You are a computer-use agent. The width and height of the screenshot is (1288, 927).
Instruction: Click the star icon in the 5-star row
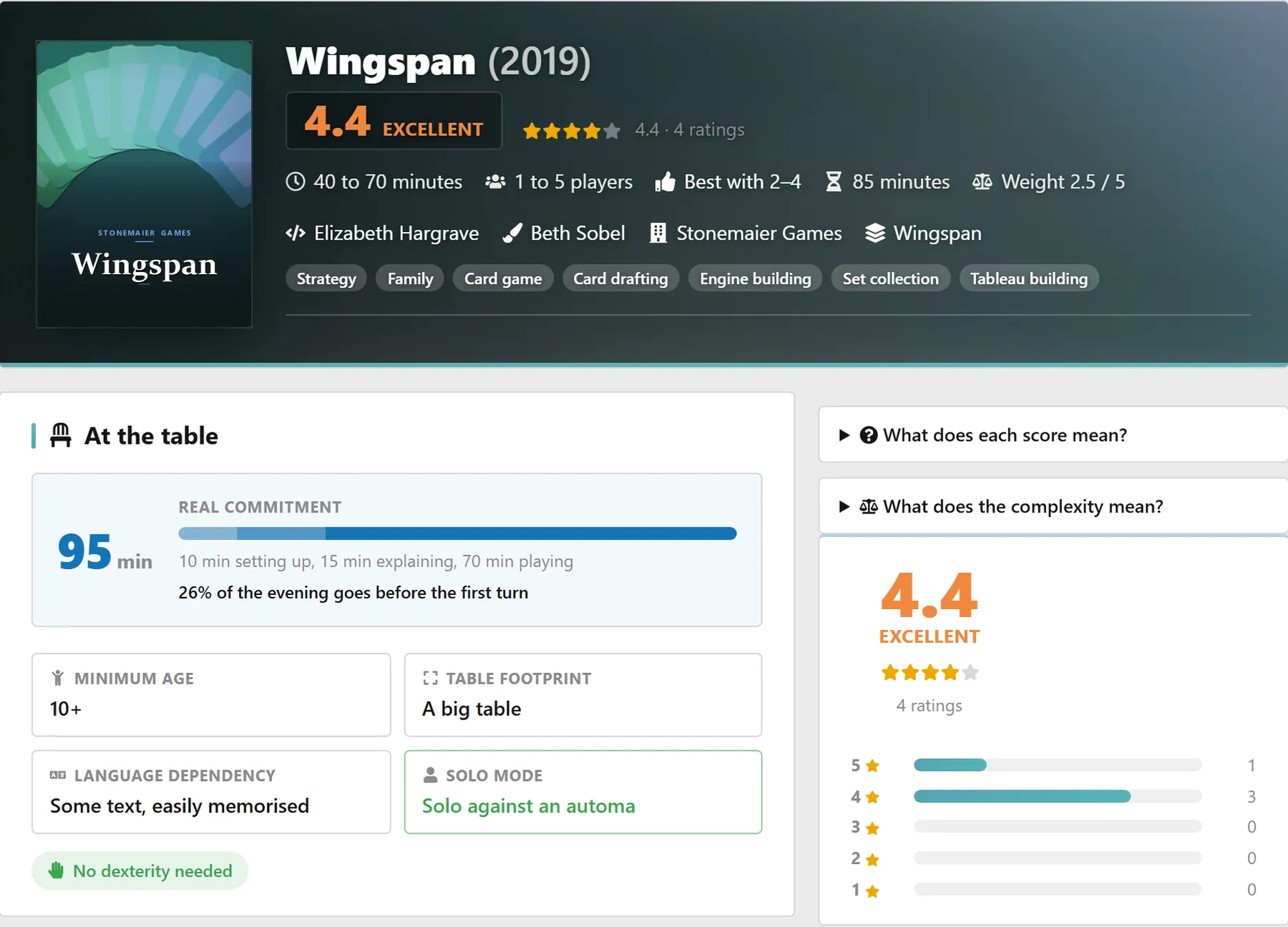point(872,766)
